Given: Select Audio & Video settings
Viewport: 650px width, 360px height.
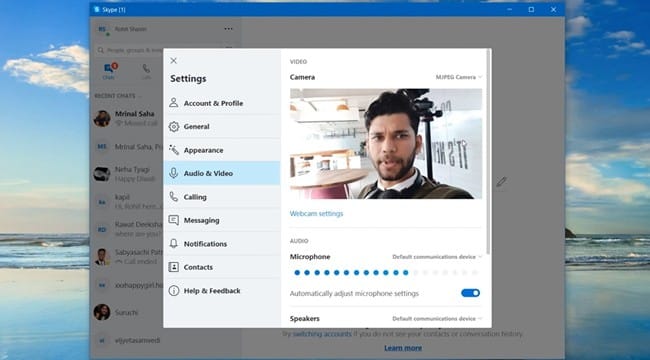Looking at the screenshot, I should pyautogui.click(x=222, y=173).
